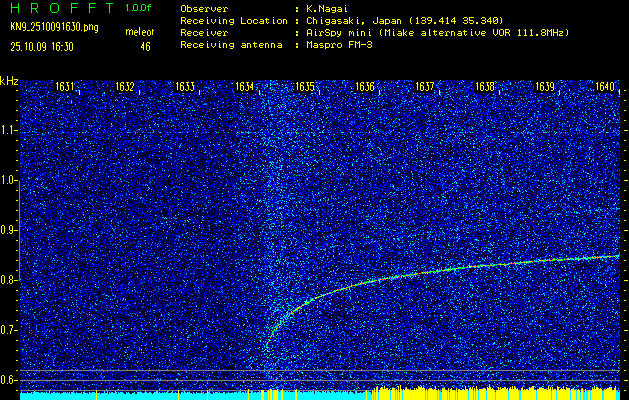This screenshot has width=629, height=400.
Task: Click the meteor count value 46
Action: click(x=146, y=46)
